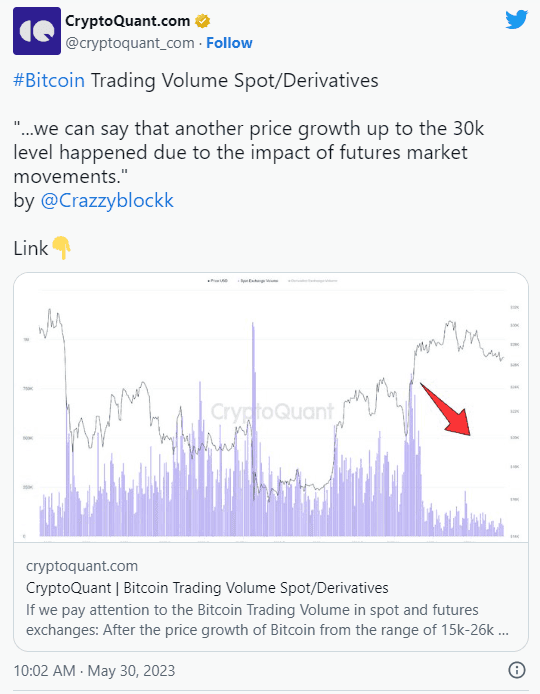Click the volume spike bar in chart
The height and width of the screenshot is (694, 540).
point(254,429)
